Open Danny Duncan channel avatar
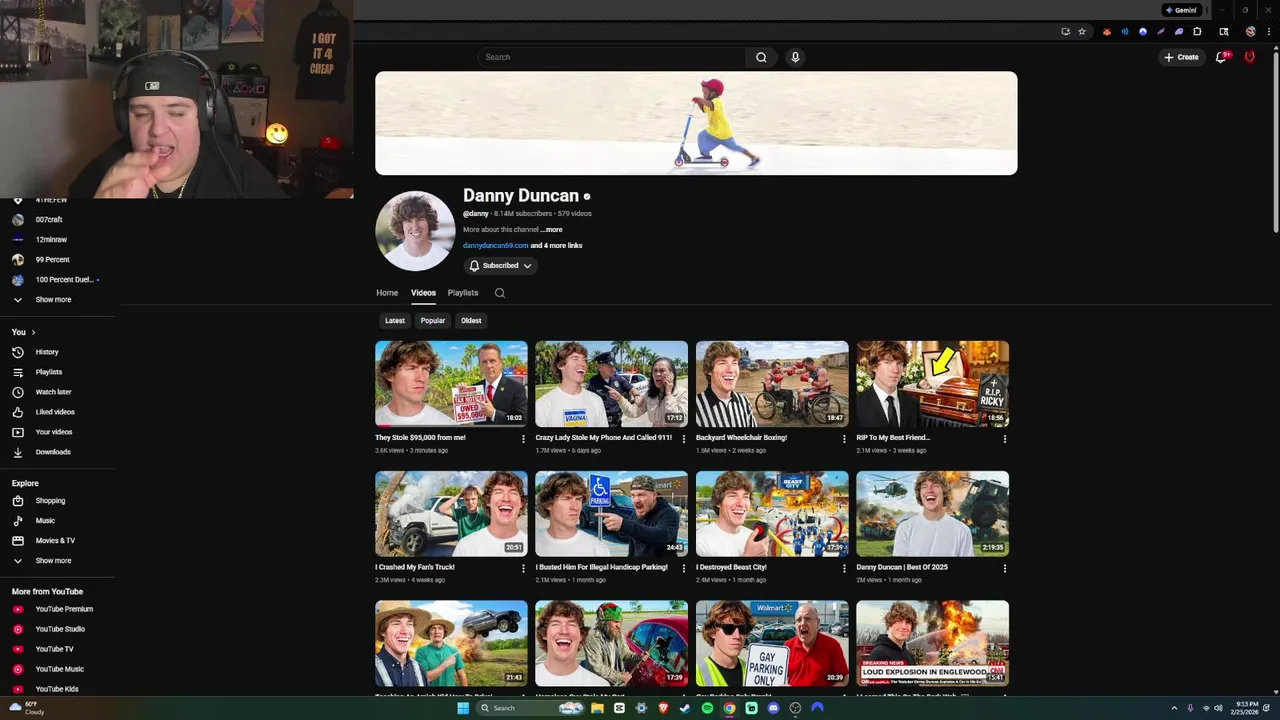The height and width of the screenshot is (720, 1280). [x=415, y=231]
